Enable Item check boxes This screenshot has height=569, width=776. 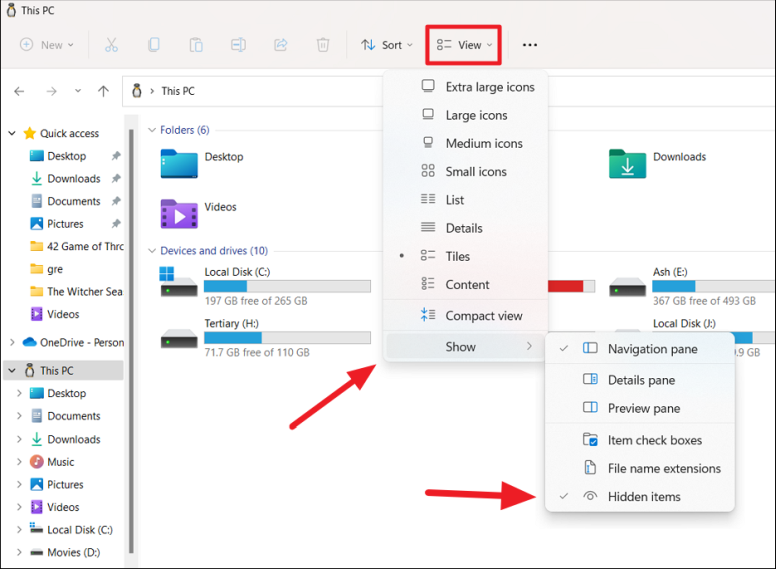coord(639,440)
